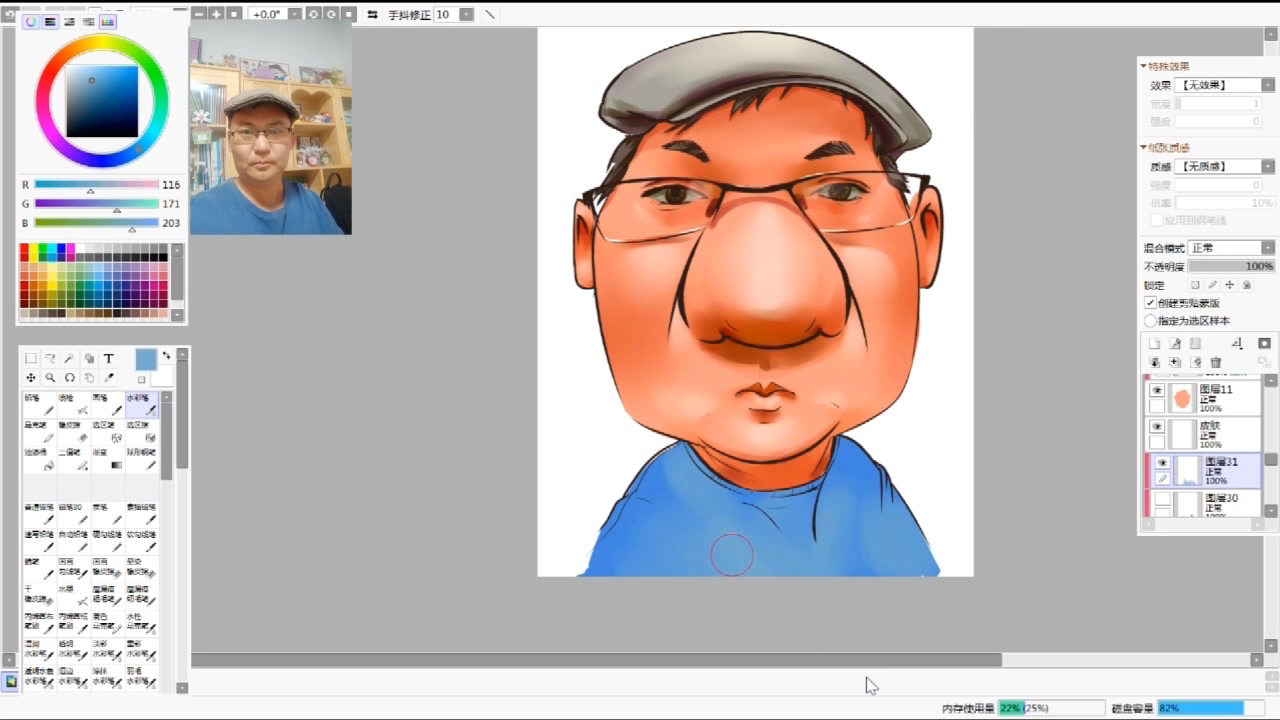Select the rotate view tool

click(69, 378)
